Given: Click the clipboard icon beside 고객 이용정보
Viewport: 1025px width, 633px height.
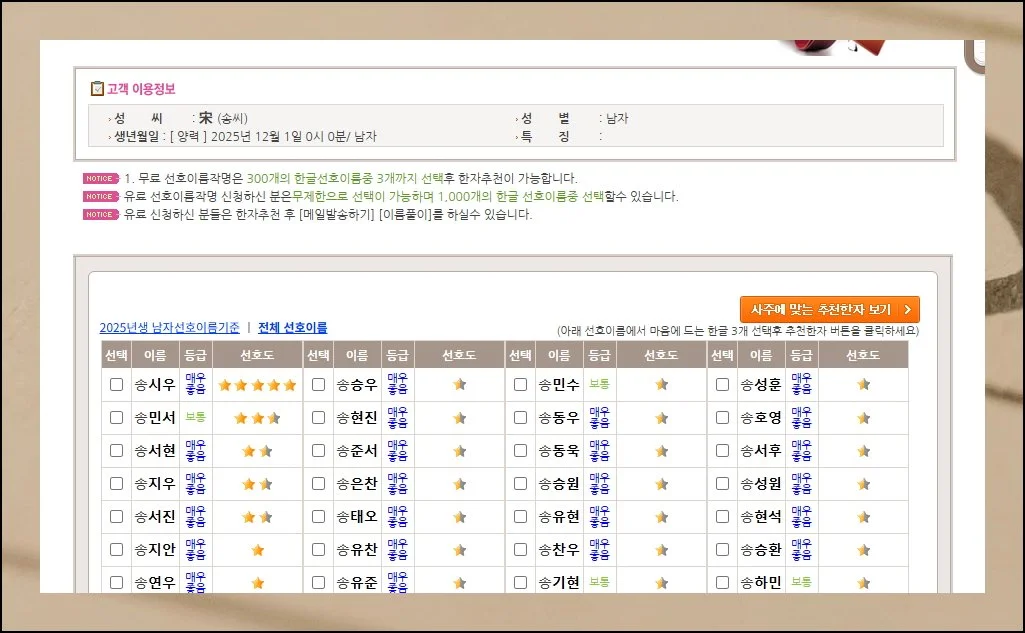Looking at the screenshot, I should point(97,89).
